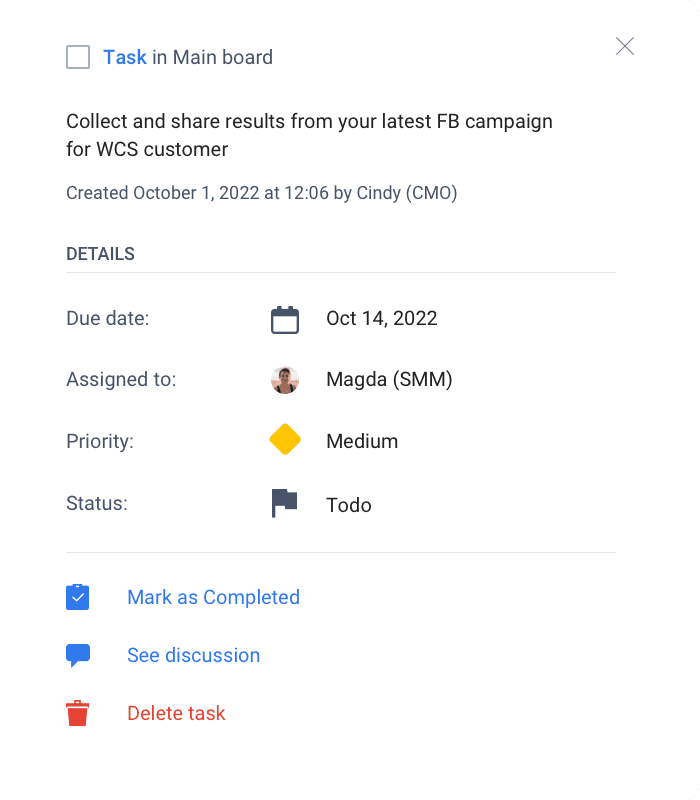The height and width of the screenshot is (800, 700).
Task: Select Mark as Completed
Action: pyautogui.click(x=213, y=597)
